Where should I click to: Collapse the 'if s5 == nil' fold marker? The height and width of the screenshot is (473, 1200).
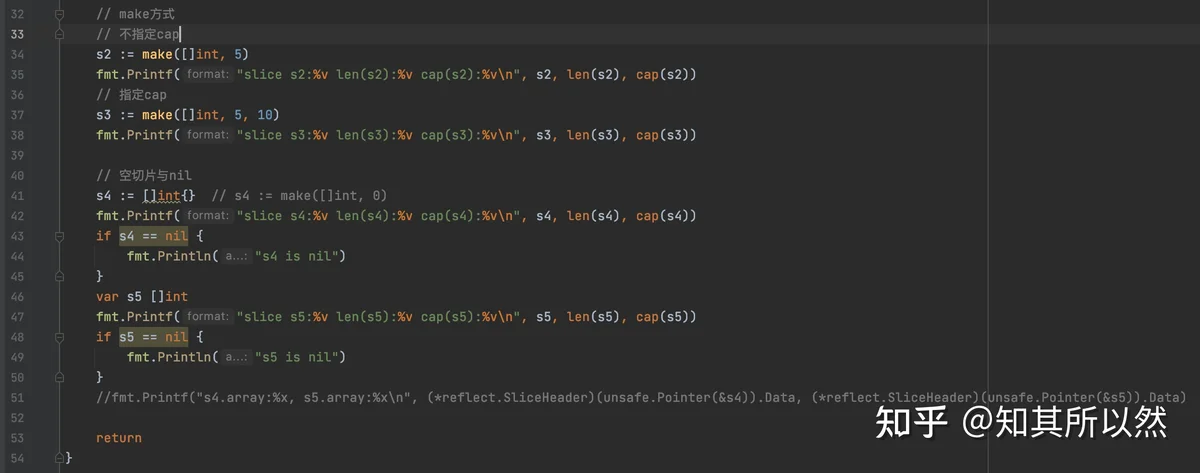(60, 337)
